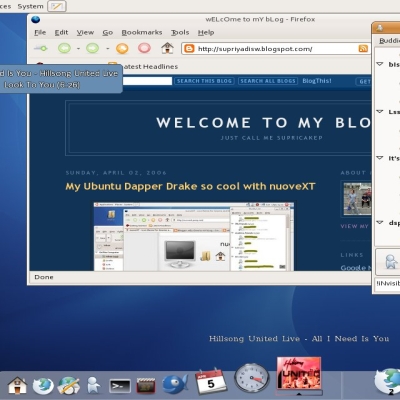Click the profile photo under ABOUT
Viewport: 400px width, 400px height.
(x=357, y=198)
